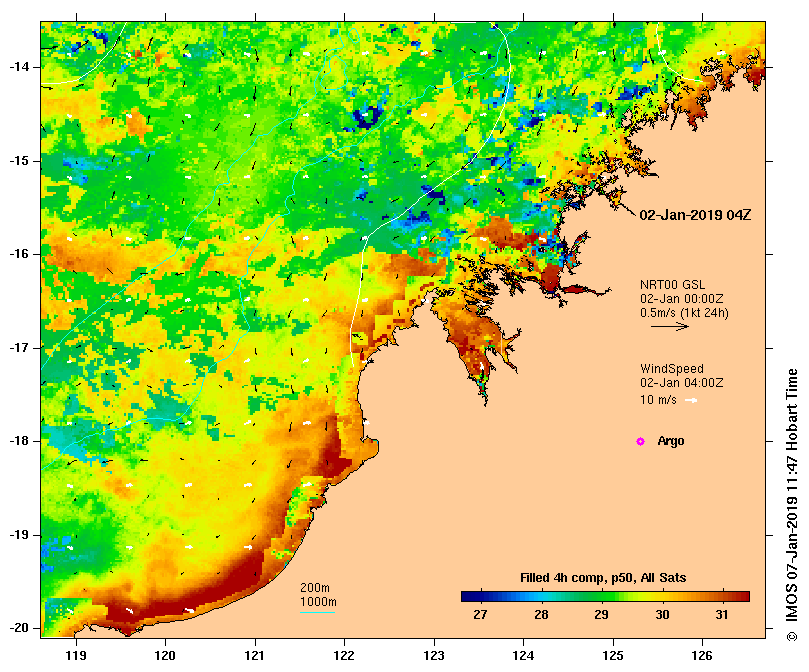Click the colorbar value 28
Viewport: 809px width, 672px height.
click(x=541, y=615)
